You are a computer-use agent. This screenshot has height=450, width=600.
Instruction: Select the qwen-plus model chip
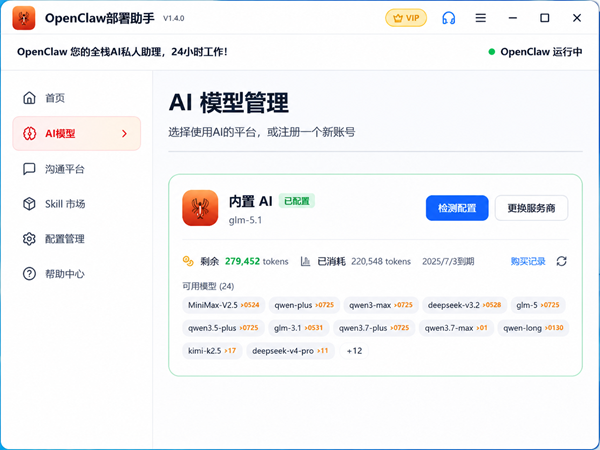coord(304,305)
